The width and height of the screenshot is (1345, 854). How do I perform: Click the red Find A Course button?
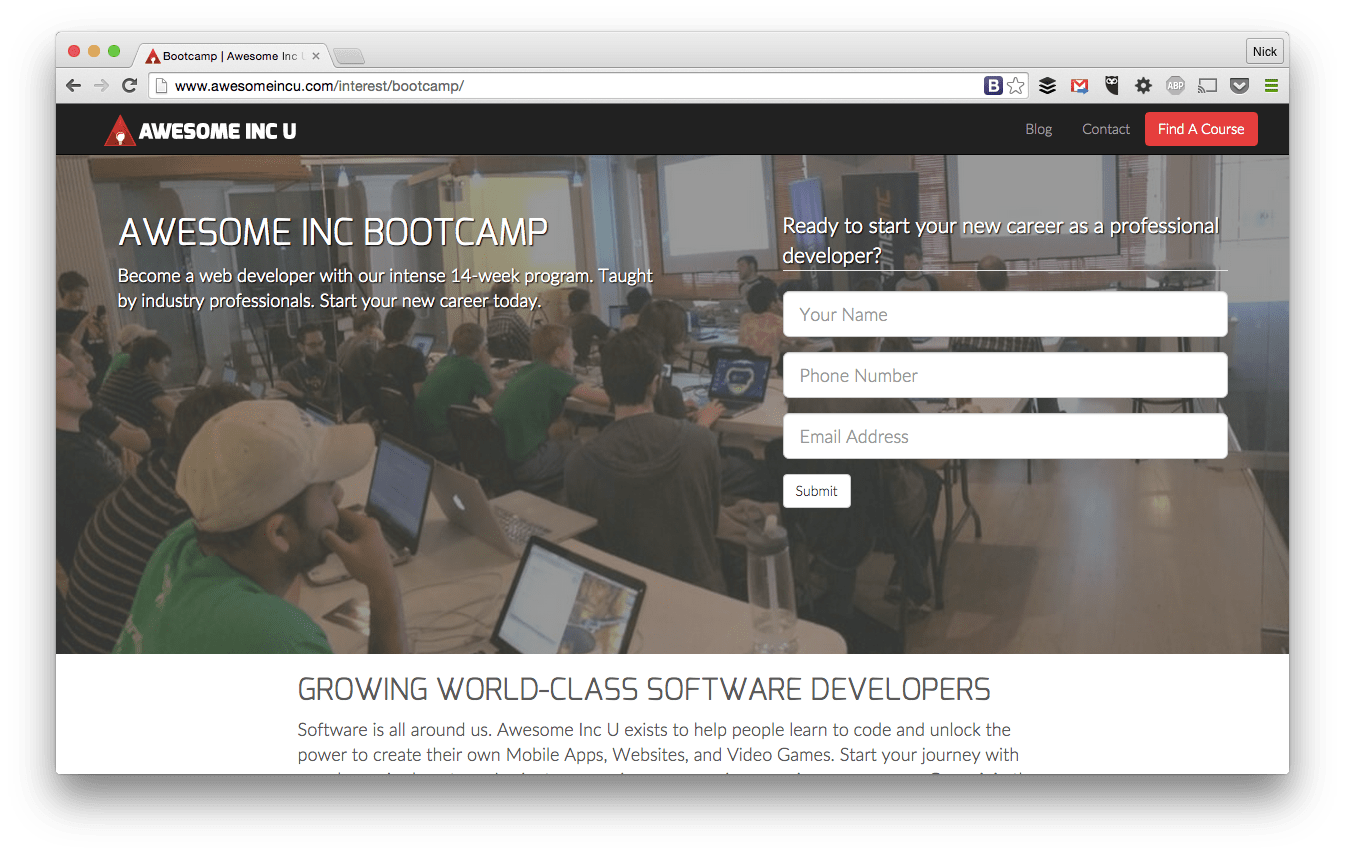1200,129
